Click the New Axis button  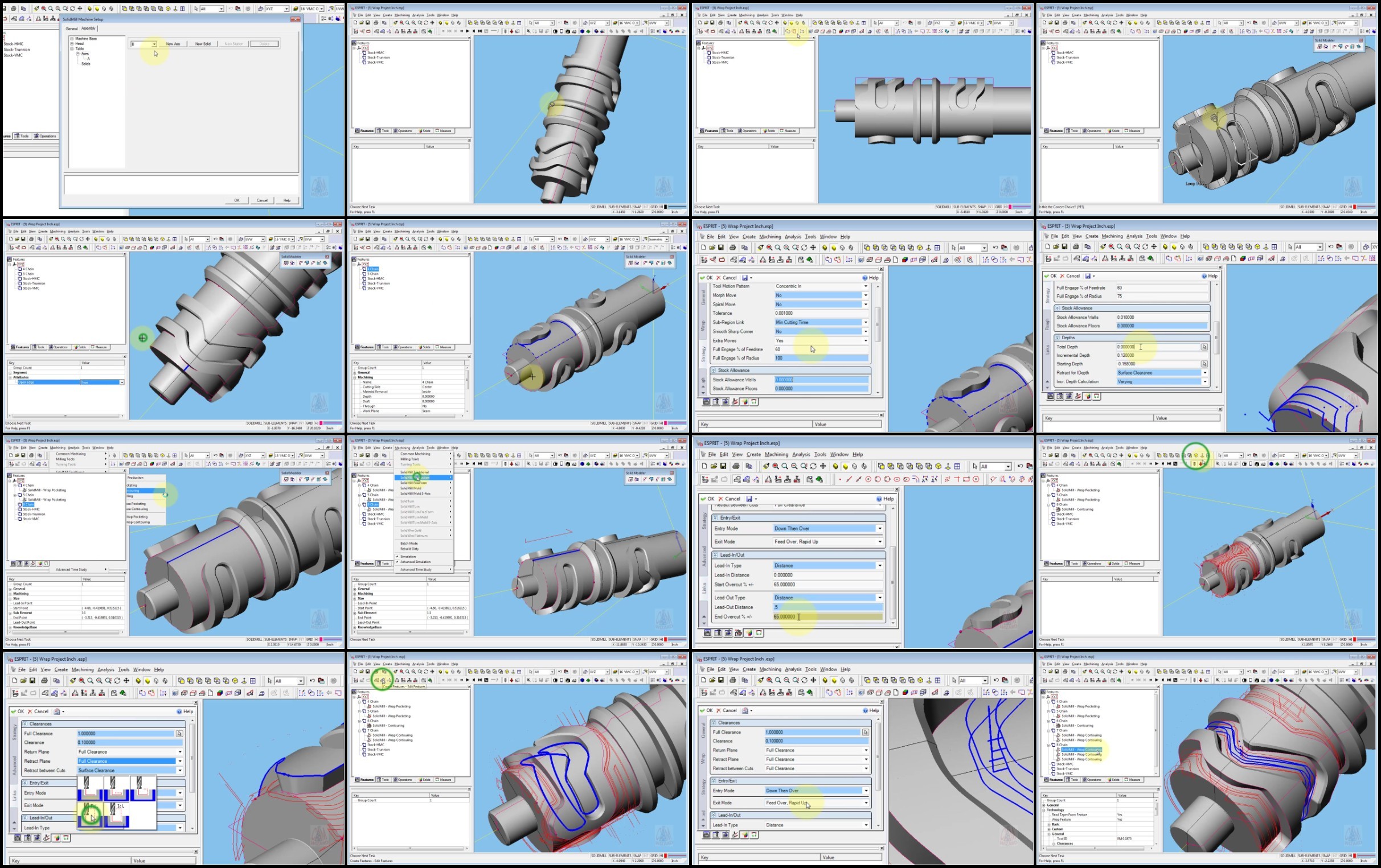coord(173,44)
